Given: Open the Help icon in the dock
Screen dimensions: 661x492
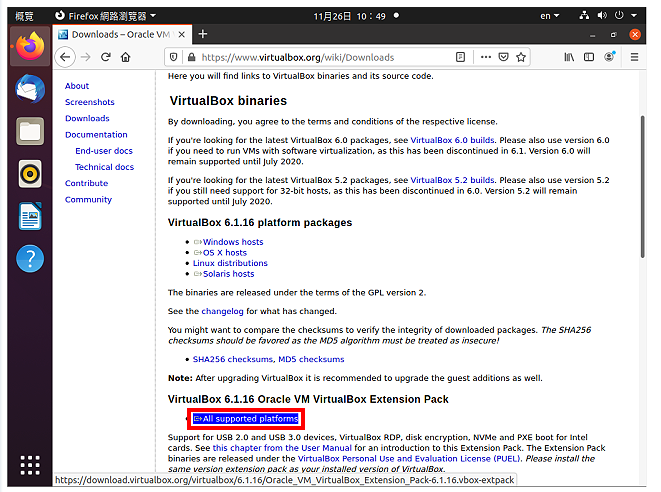Looking at the screenshot, I should coord(30,258).
